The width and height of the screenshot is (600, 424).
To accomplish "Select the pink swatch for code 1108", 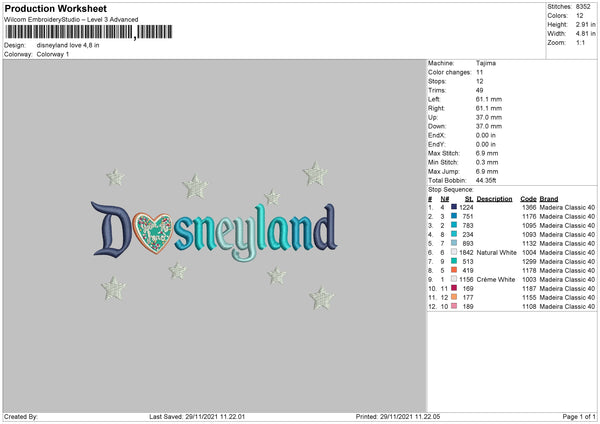I will pos(454,306).
